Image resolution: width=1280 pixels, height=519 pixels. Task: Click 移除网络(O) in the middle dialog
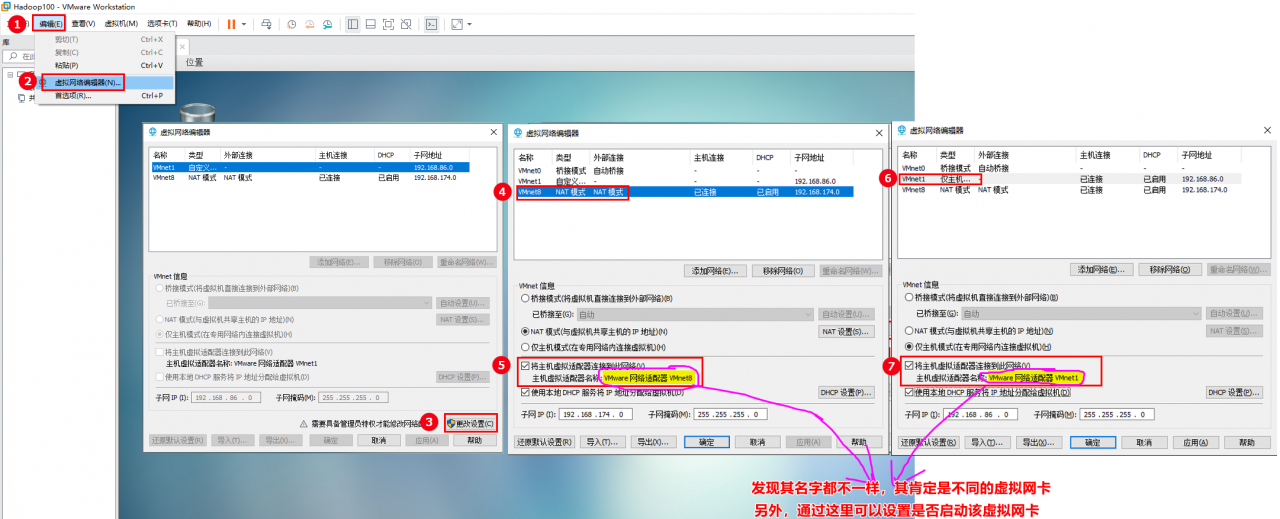pyautogui.click(x=783, y=271)
